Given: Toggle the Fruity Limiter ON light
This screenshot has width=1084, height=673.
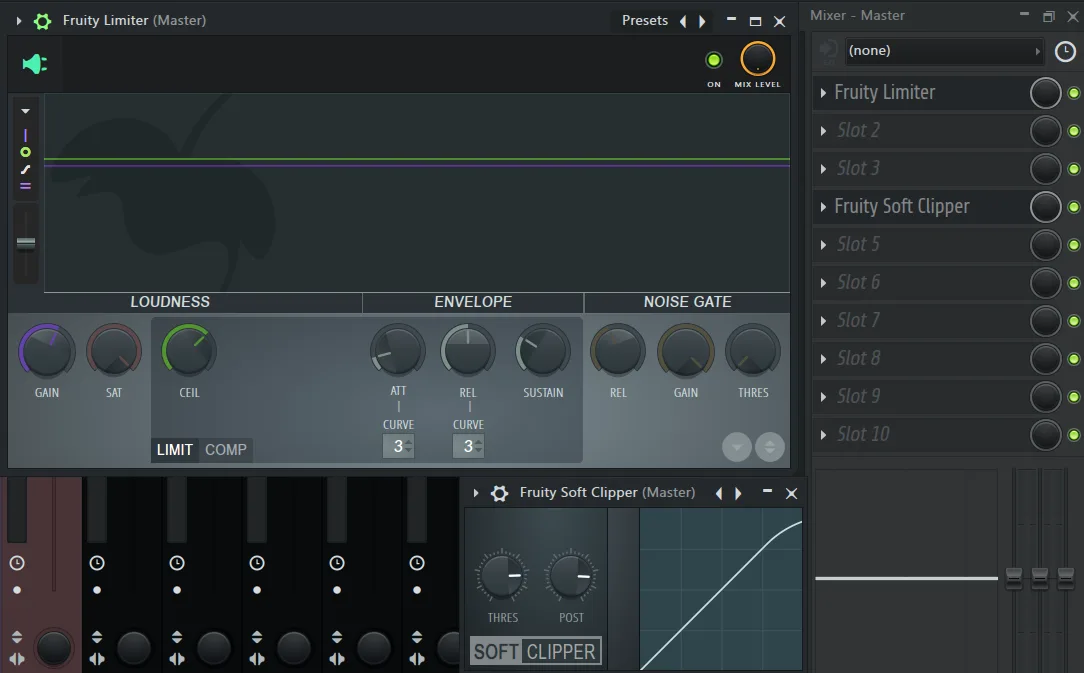Looking at the screenshot, I should point(713,60).
